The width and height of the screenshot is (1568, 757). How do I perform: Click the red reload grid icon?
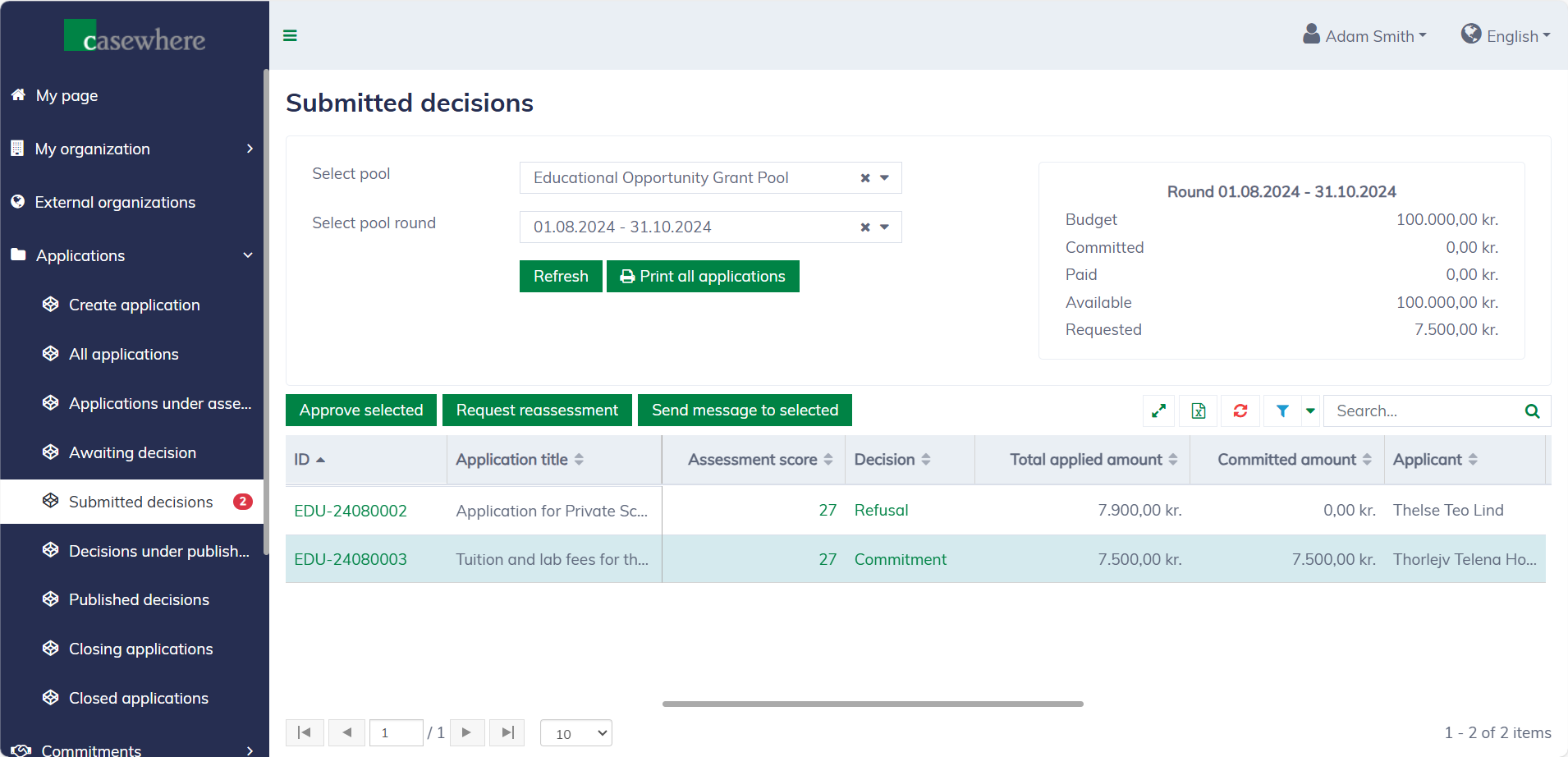pos(1240,411)
